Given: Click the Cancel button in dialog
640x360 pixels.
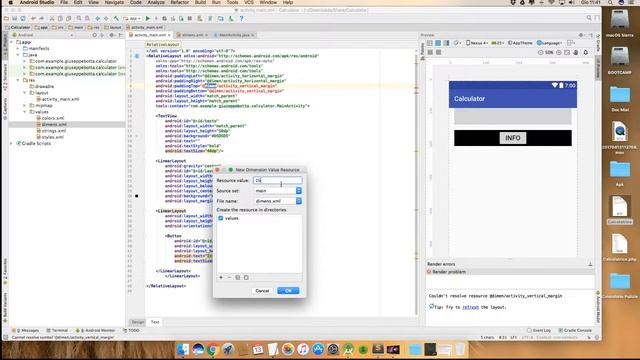Looking at the screenshot, I should pyautogui.click(x=262, y=291).
